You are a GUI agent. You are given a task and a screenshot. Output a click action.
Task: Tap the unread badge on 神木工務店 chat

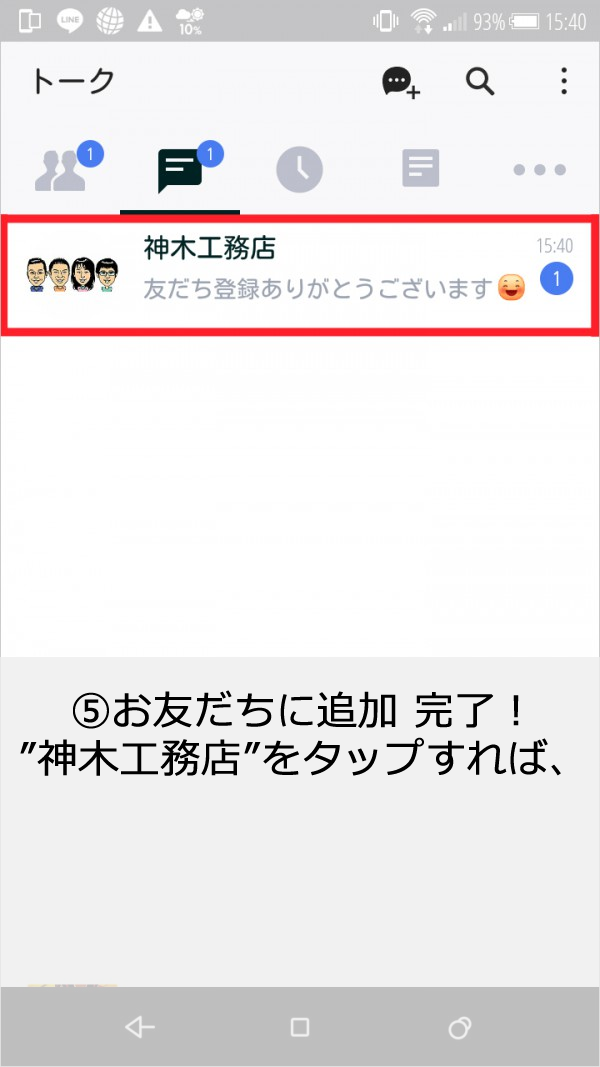point(556,278)
